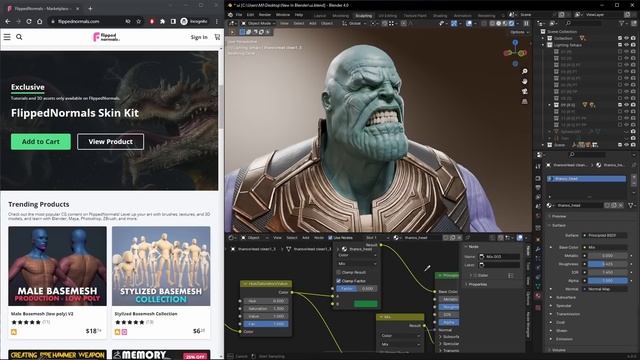This screenshot has height=360, width=640.
Task: Enable the Clamp Result checkbox
Action: coord(338,272)
